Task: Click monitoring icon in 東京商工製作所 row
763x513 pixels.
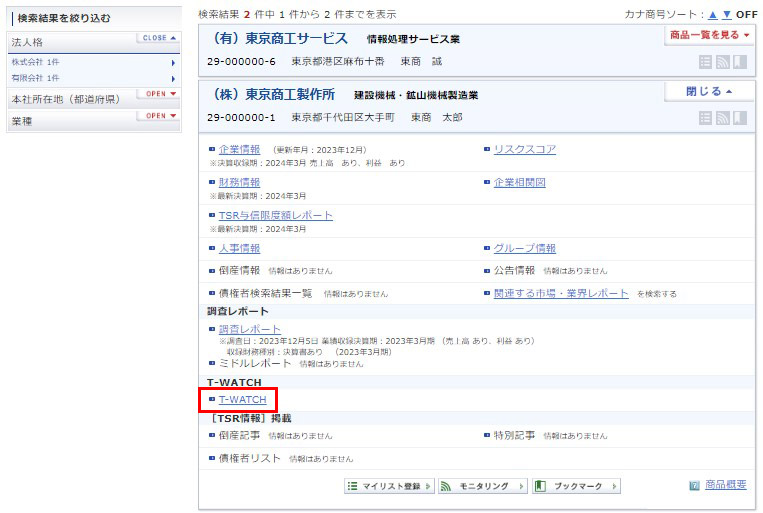Action: tap(723, 118)
